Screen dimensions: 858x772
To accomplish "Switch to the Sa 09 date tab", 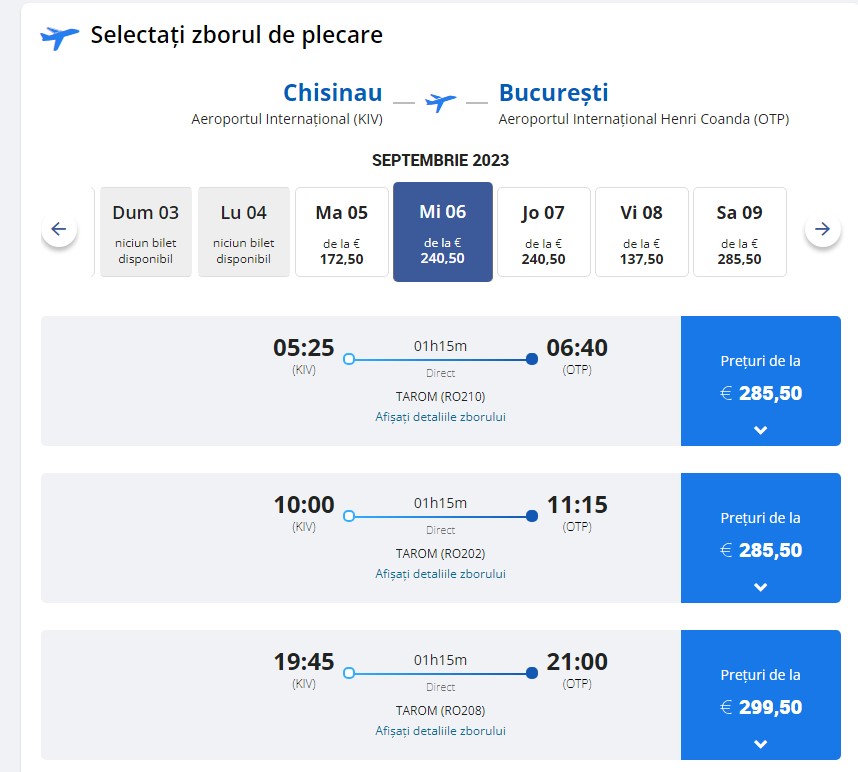I will tap(740, 231).
